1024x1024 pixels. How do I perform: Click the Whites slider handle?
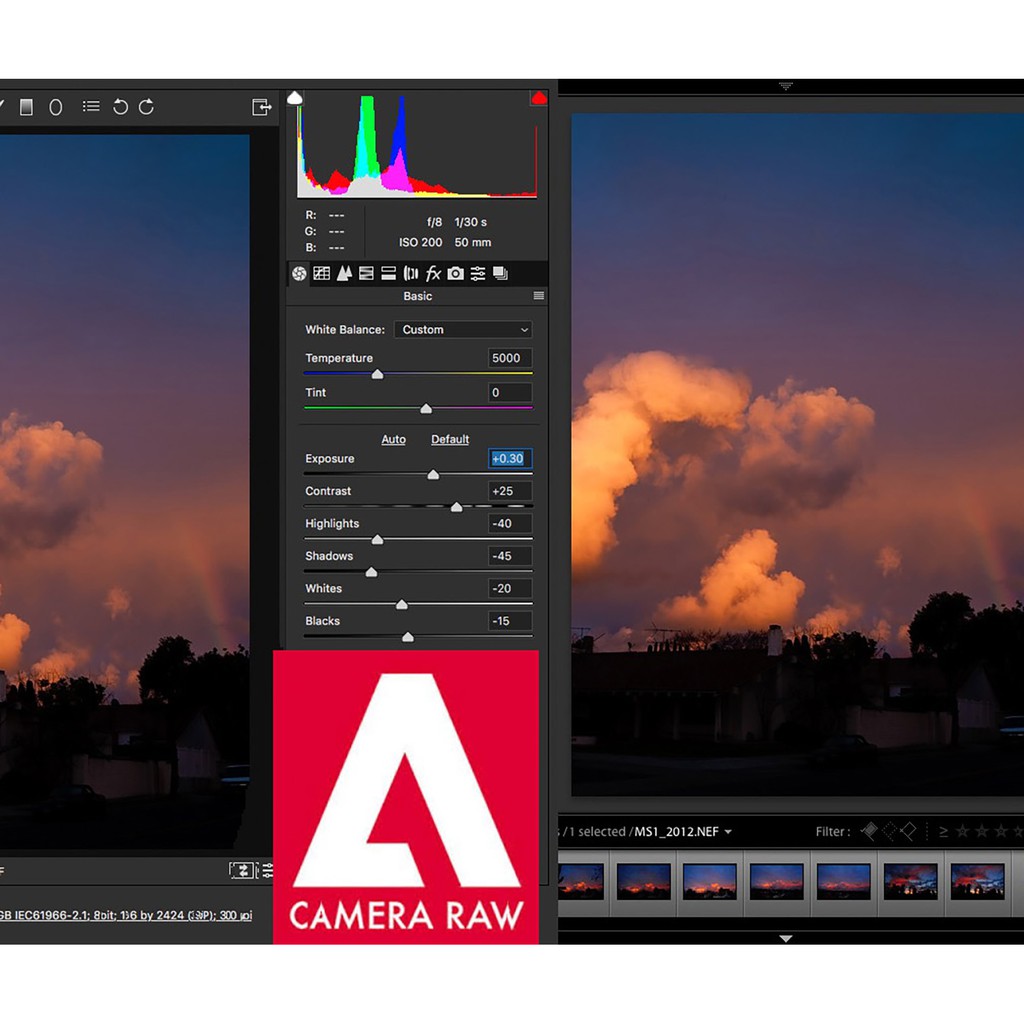click(x=402, y=605)
